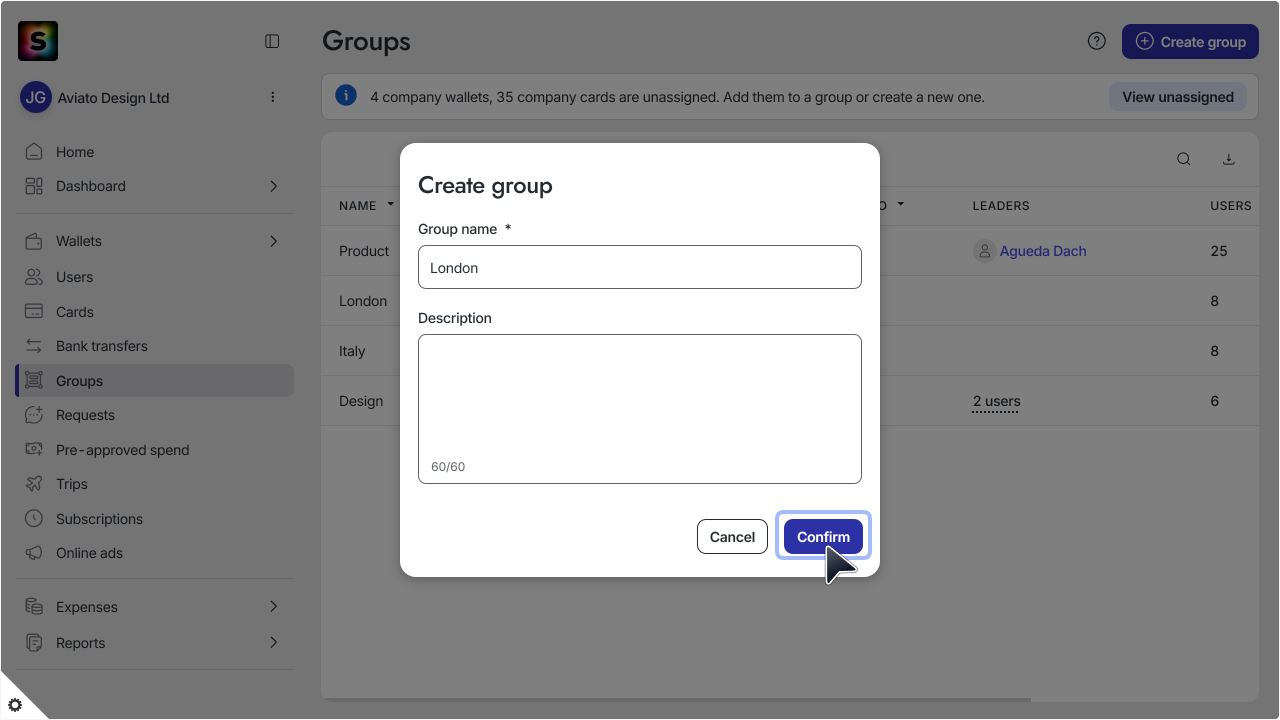
Task: Click the blue info icon in banner
Action: pyautogui.click(x=346, y=96)
